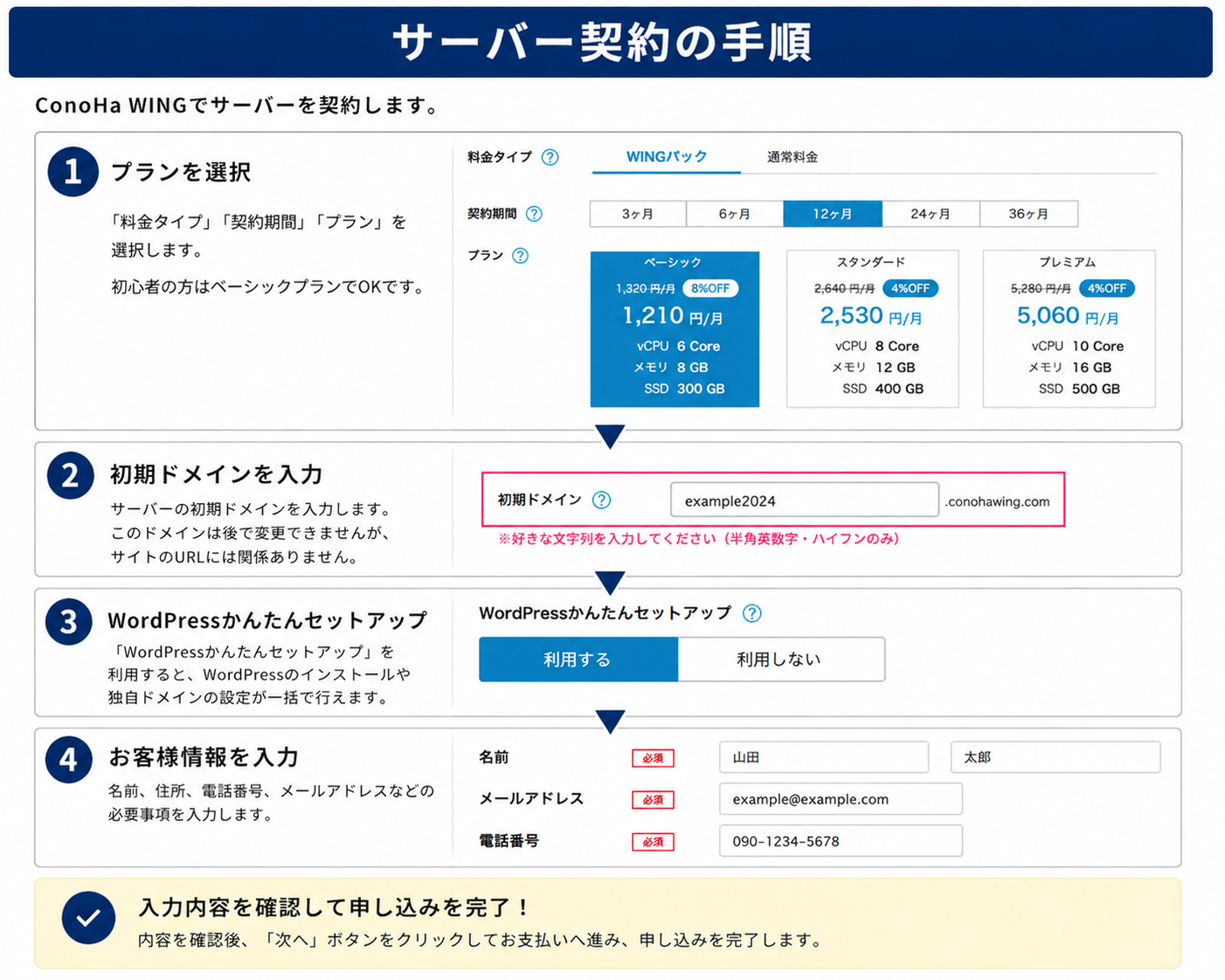Viewport: 1225px width, 980px height.
Task: Switch to the WINGパック tab
Action: tap(667, 157)
